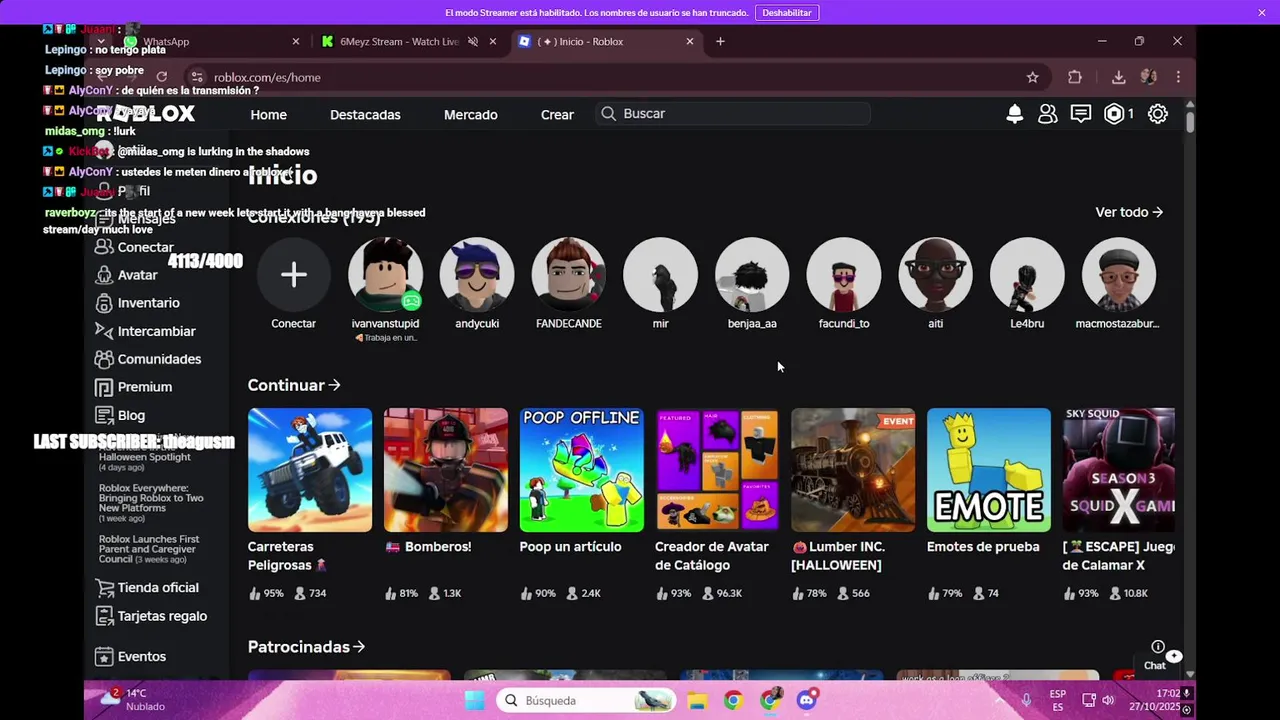Go to Home in Roblox navigation
This screenshot has width=1280, height=720.
pos(268,115)
